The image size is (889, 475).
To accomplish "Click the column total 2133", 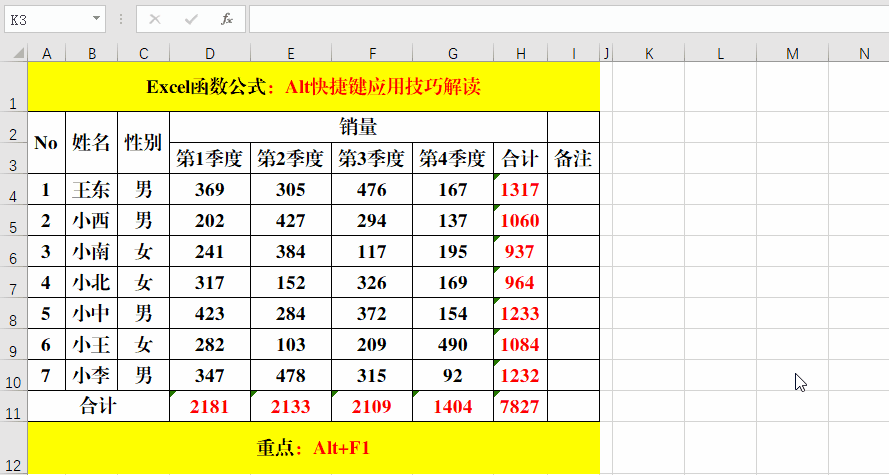I will point(291,406).
